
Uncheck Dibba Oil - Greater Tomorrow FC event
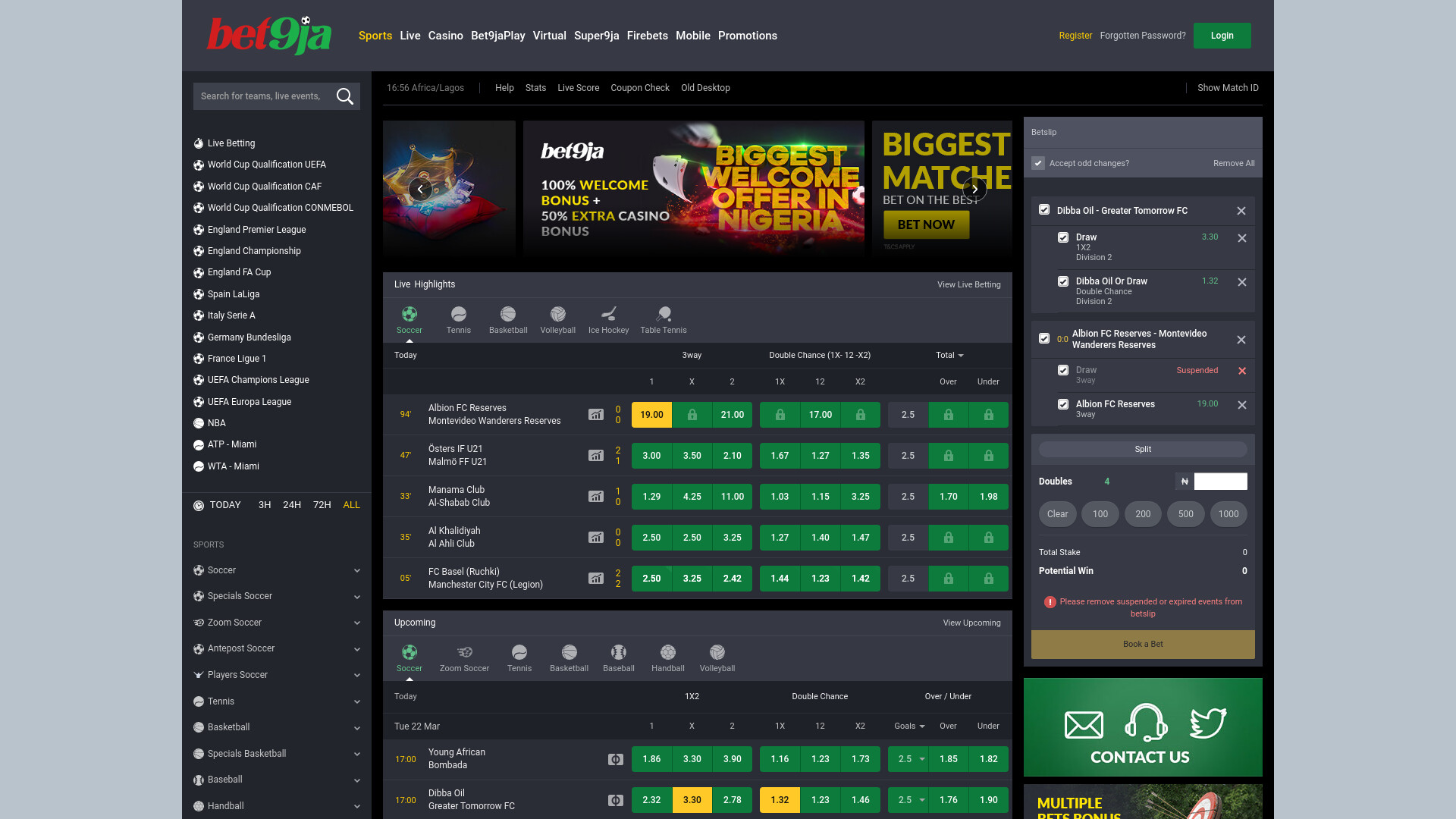(x=1044, y=209)
